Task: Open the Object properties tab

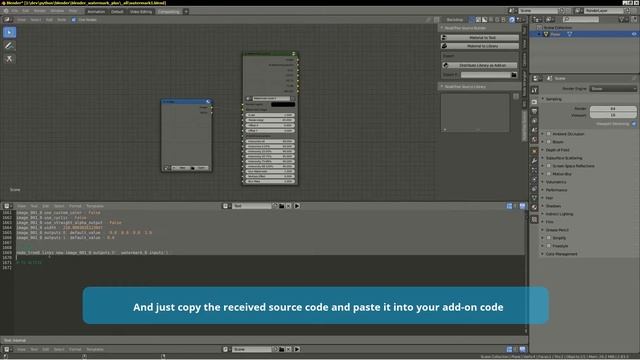Action: point(534,151)
